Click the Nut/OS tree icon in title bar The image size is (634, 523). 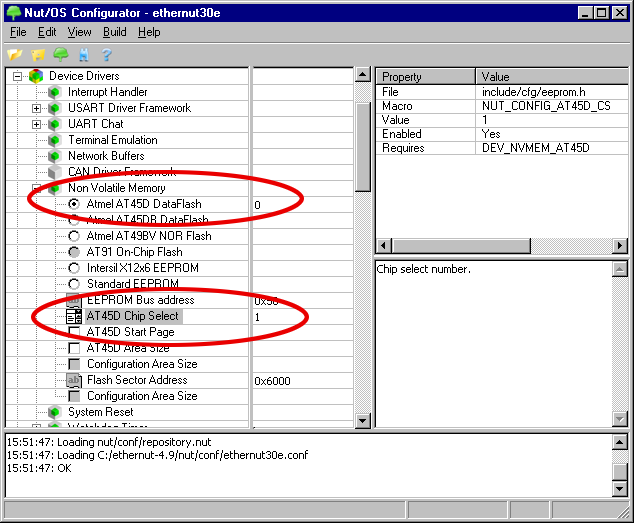pyautogui.click(x=14, y=13)
